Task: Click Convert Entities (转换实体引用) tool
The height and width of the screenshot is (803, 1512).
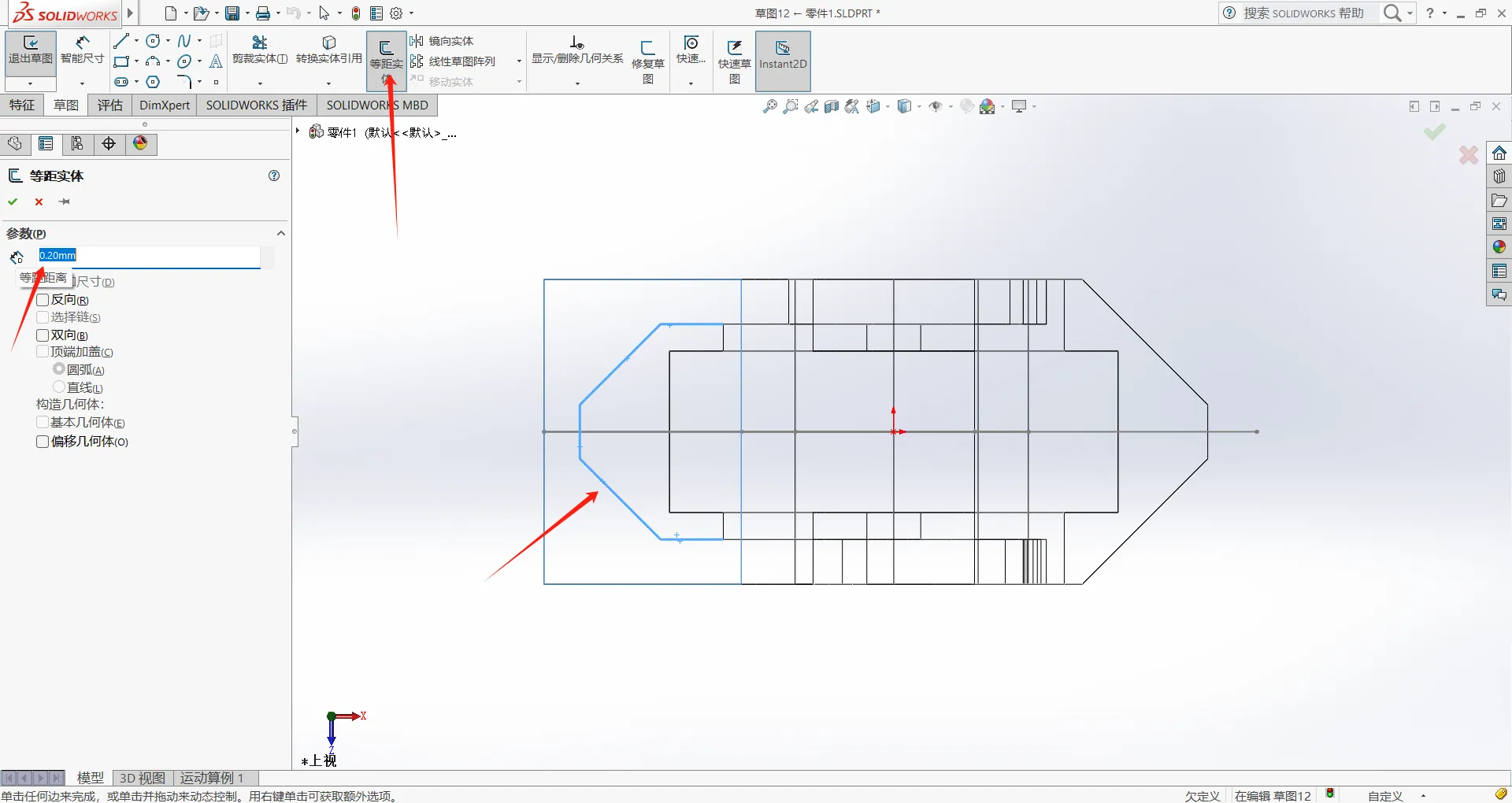Action: coord(329,50)
